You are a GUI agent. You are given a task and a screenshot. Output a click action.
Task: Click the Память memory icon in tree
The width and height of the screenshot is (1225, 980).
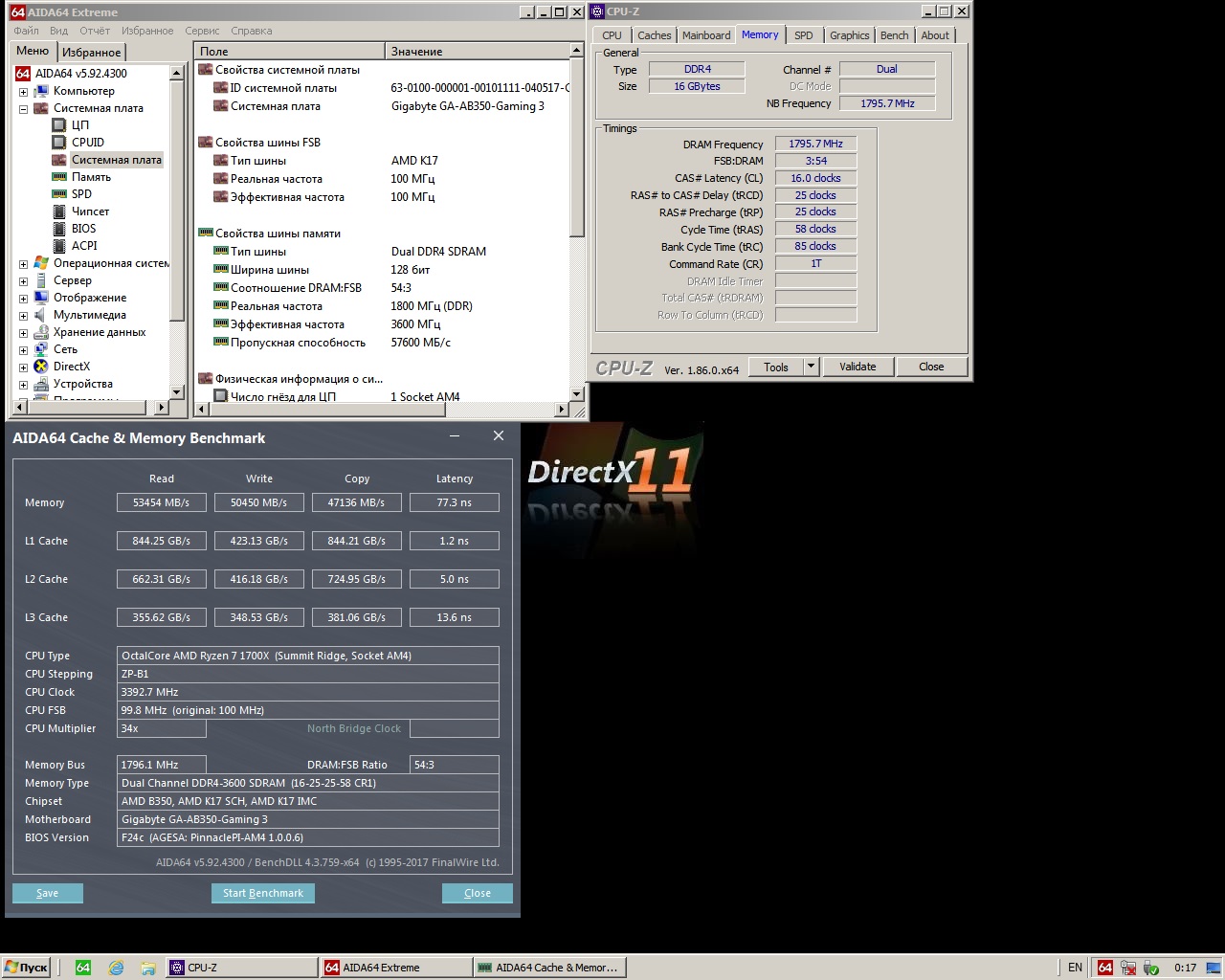click(x=59, y=177)
